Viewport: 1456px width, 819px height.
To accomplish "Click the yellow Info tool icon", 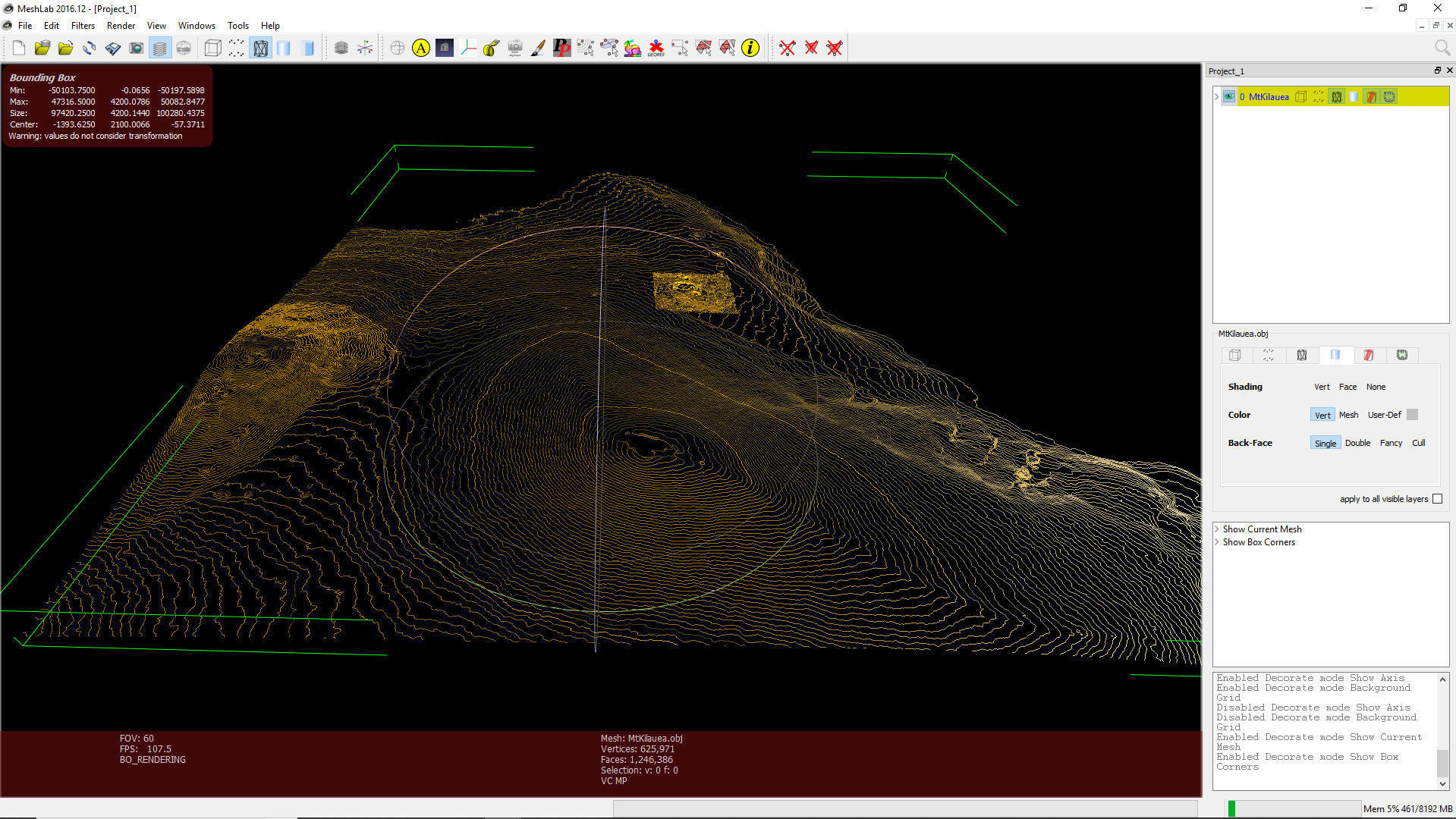I will tap(750, 49).
